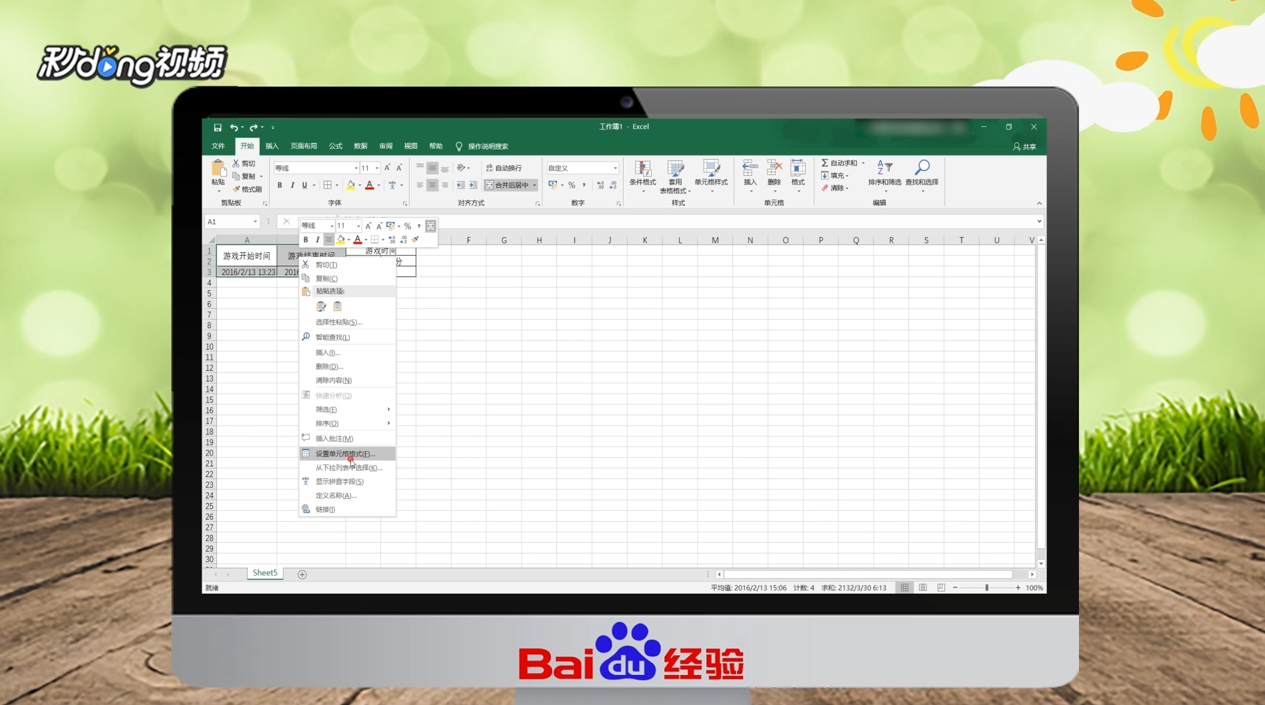Click the Share (共享) person icon

pyautogui.click(x=1017, y=147)
